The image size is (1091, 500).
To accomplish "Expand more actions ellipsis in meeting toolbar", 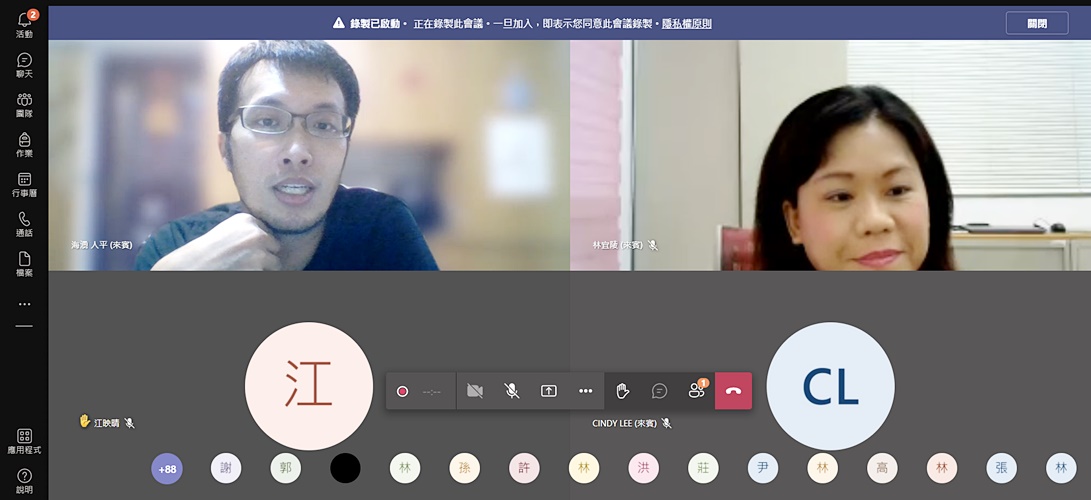I will (x=585, y=391).
